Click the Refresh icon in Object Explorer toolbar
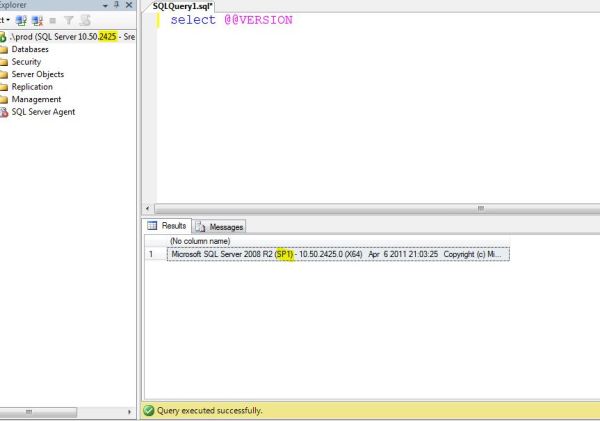This screenshot has width=600, height=421. coord(85,21)
